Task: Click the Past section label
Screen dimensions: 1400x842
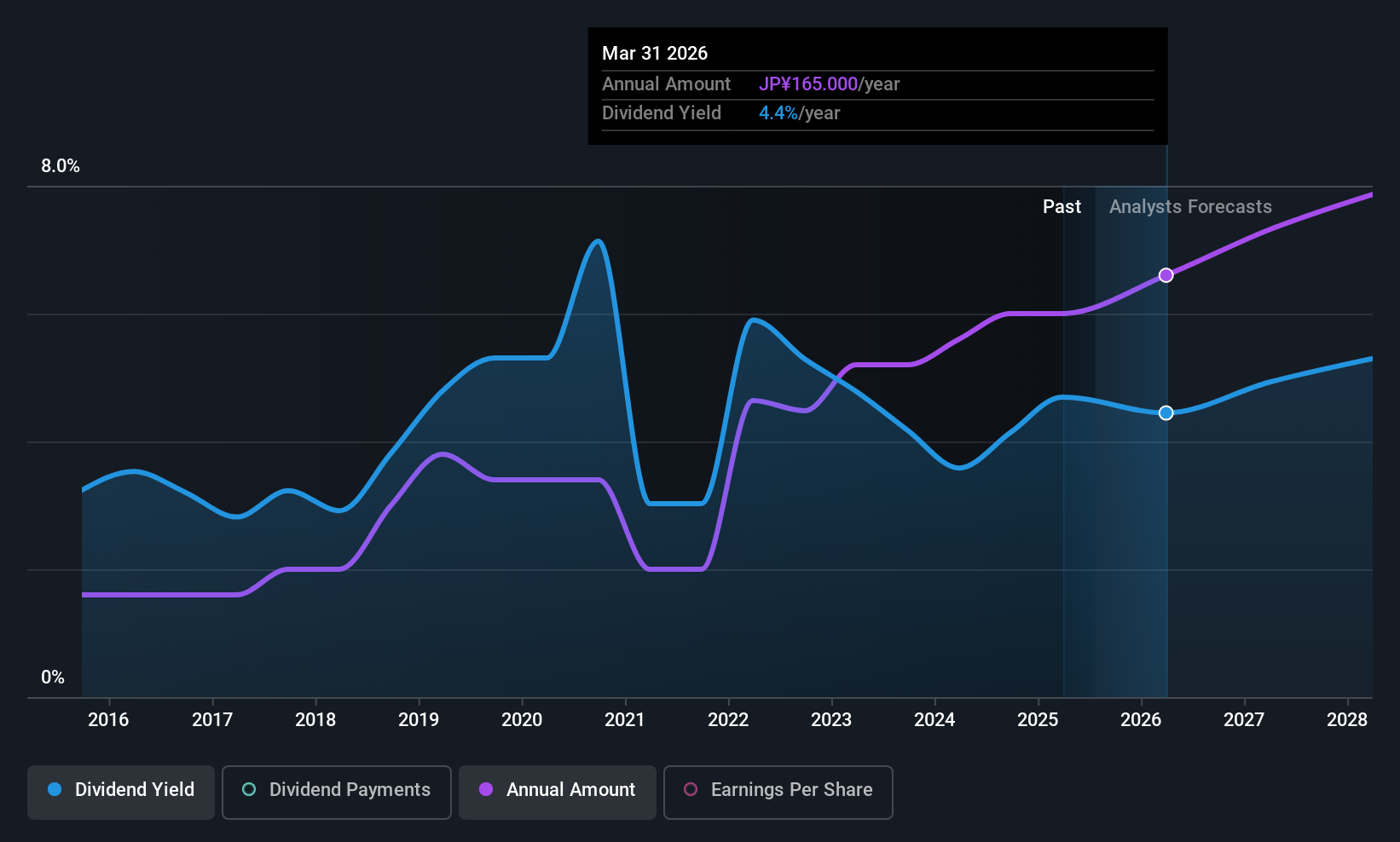Action: point(1062,206)
